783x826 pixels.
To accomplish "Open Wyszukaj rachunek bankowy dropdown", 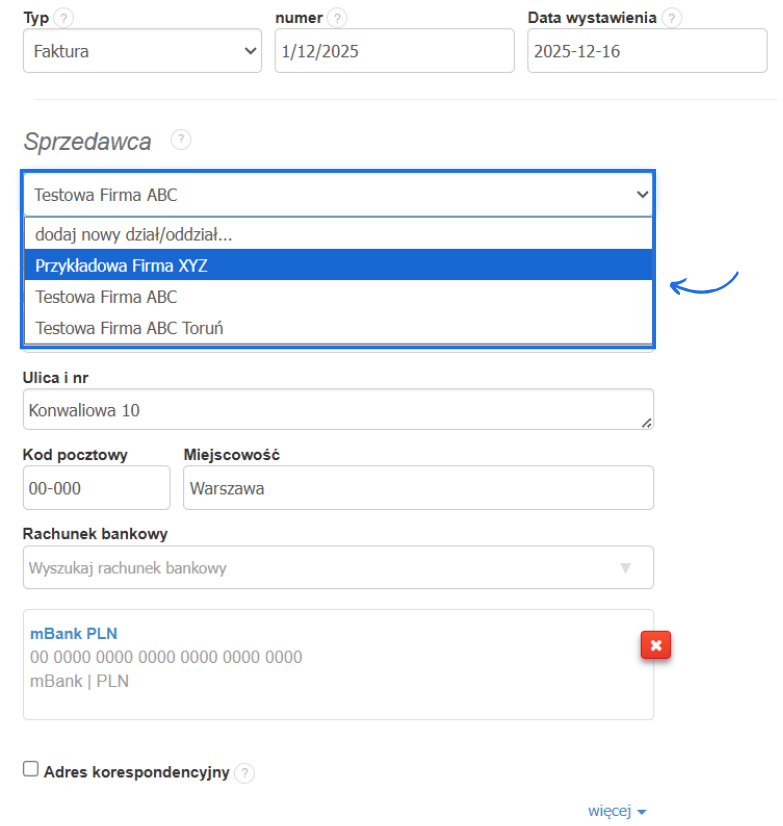I will (338, 567).
